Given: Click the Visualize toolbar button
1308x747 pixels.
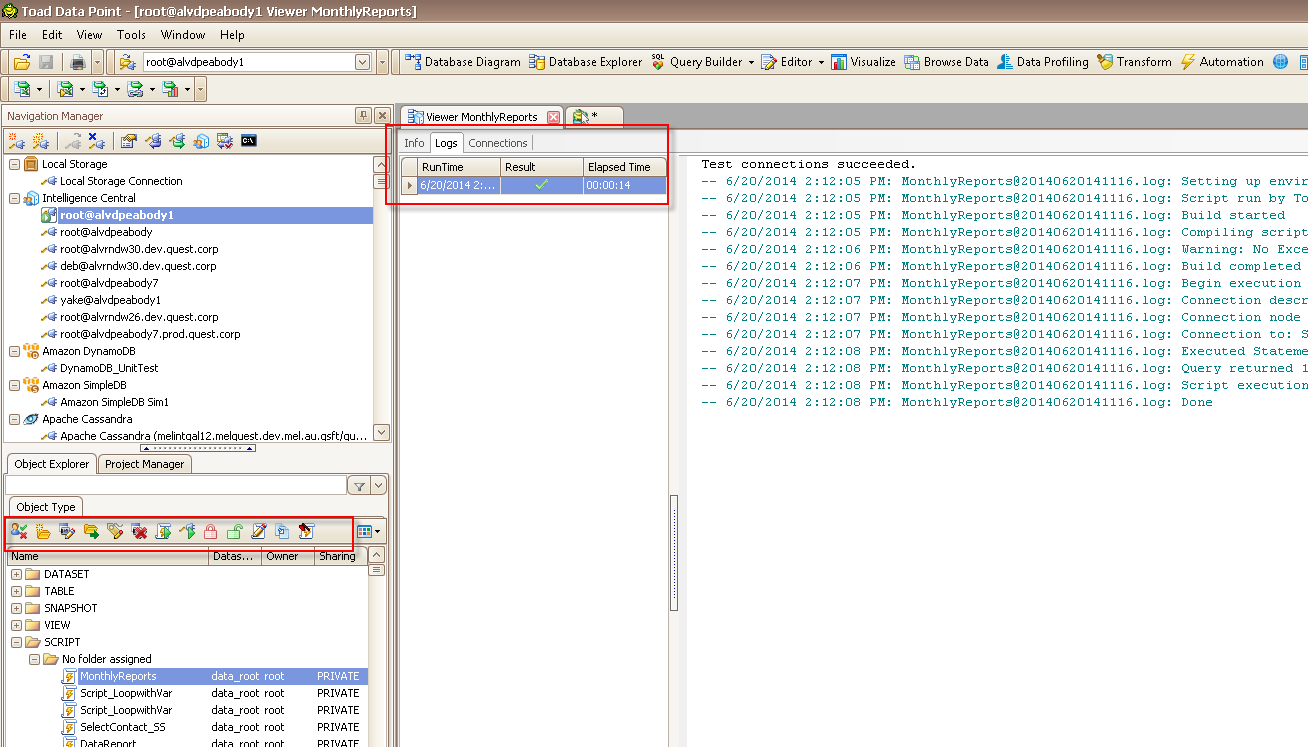Looking at the screenshot, I should [863, 62].
